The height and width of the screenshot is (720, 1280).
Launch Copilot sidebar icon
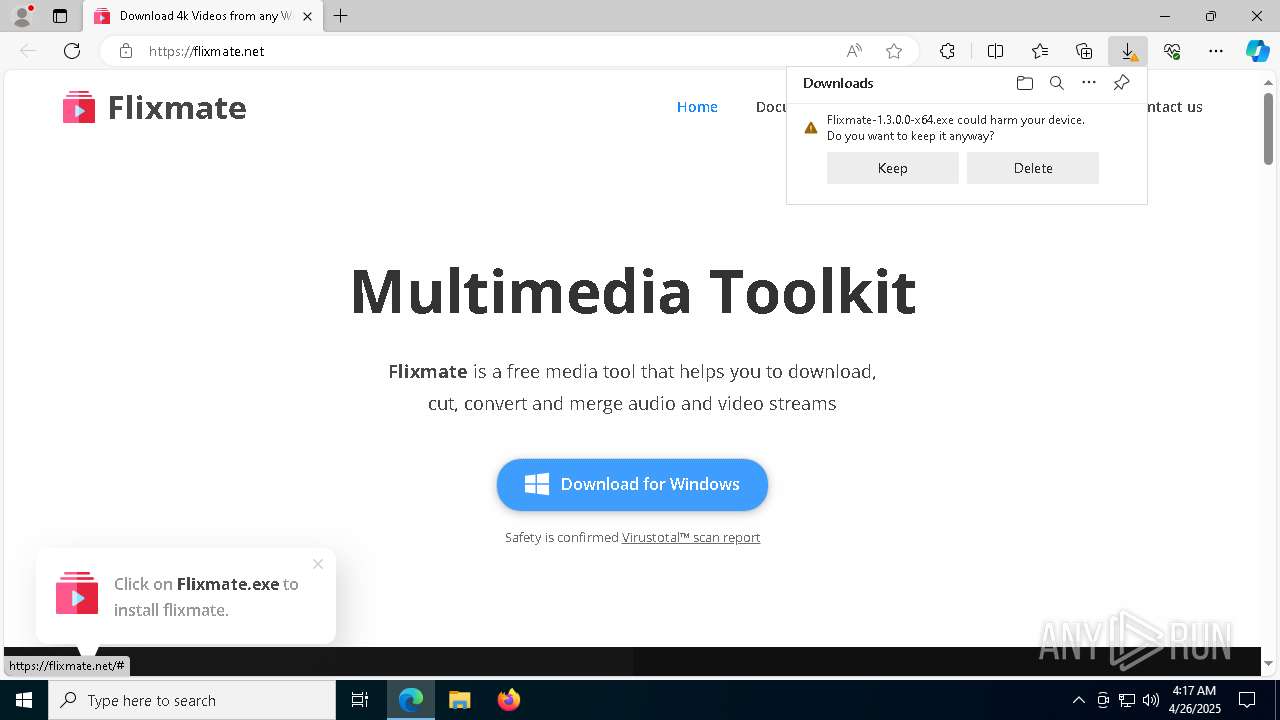coord(1258,51)
